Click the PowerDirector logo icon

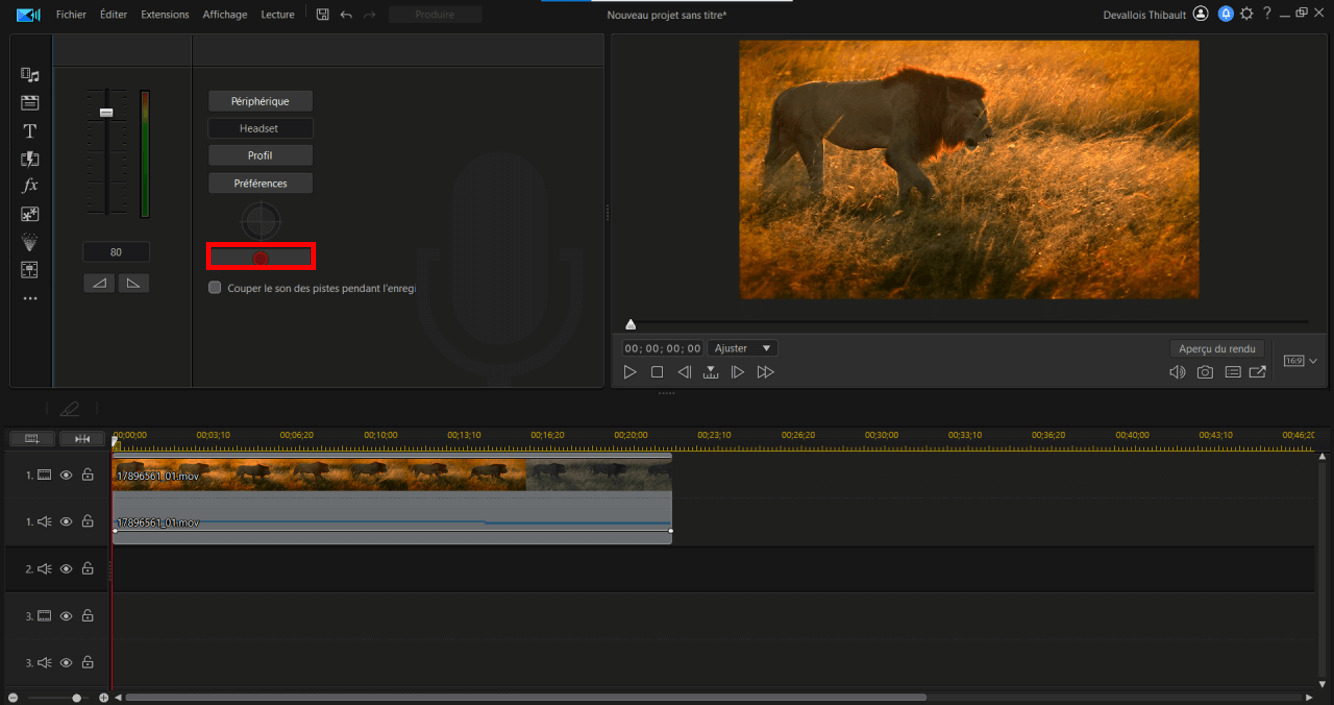point(28,14)
